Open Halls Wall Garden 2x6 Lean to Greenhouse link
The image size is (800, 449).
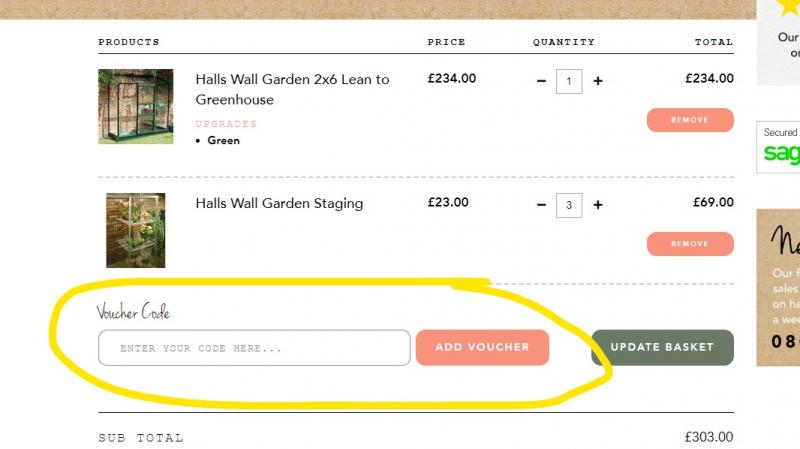292,89
